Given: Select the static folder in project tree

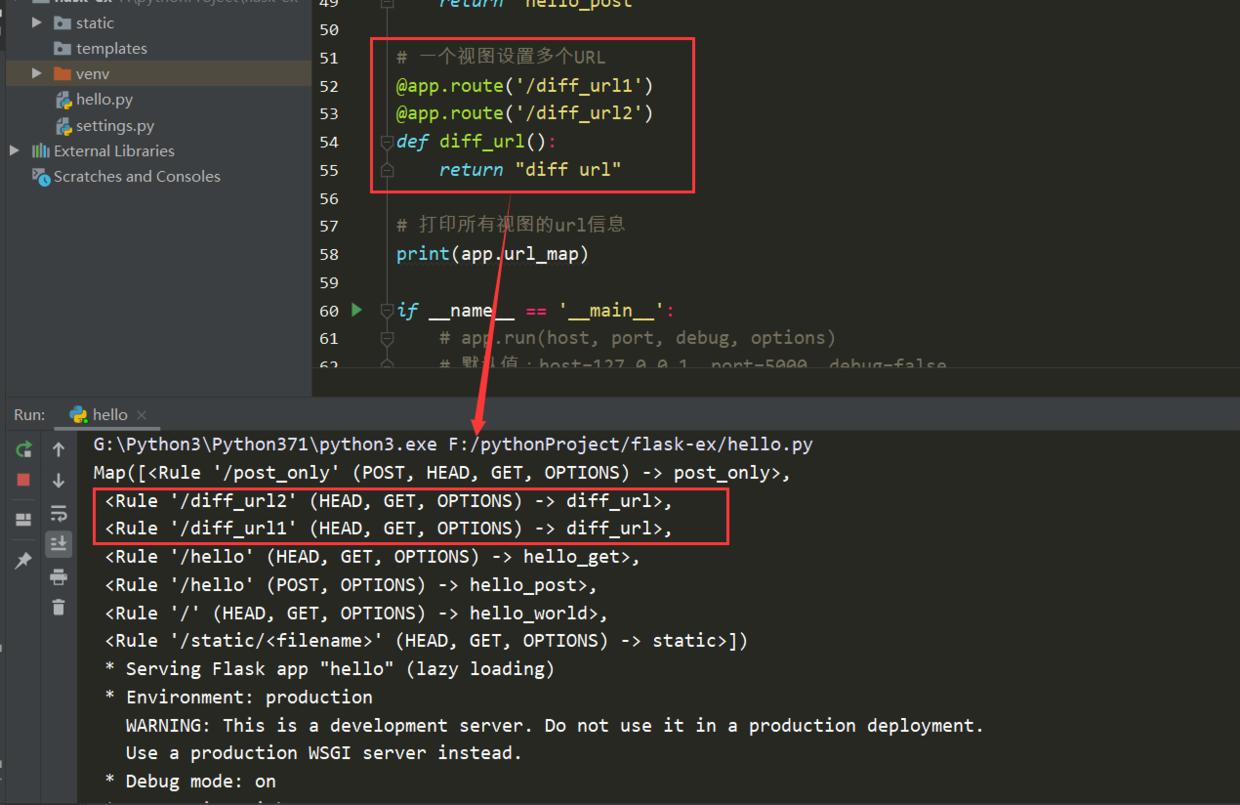Looking at the screenshot, I should pyautogui.click(x=95, y=22).
